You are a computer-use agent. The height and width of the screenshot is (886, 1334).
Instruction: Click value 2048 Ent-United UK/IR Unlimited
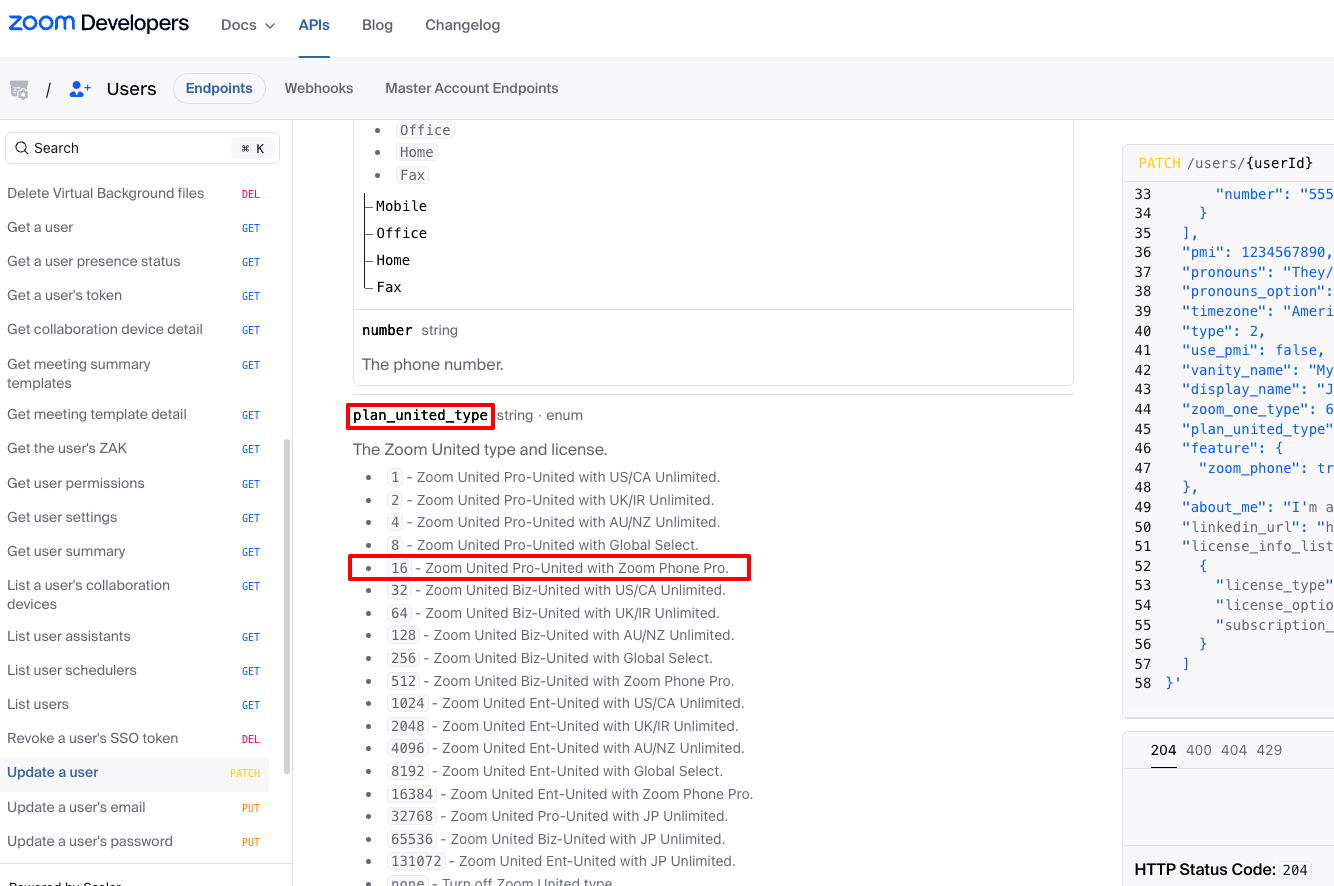(564, 726)
